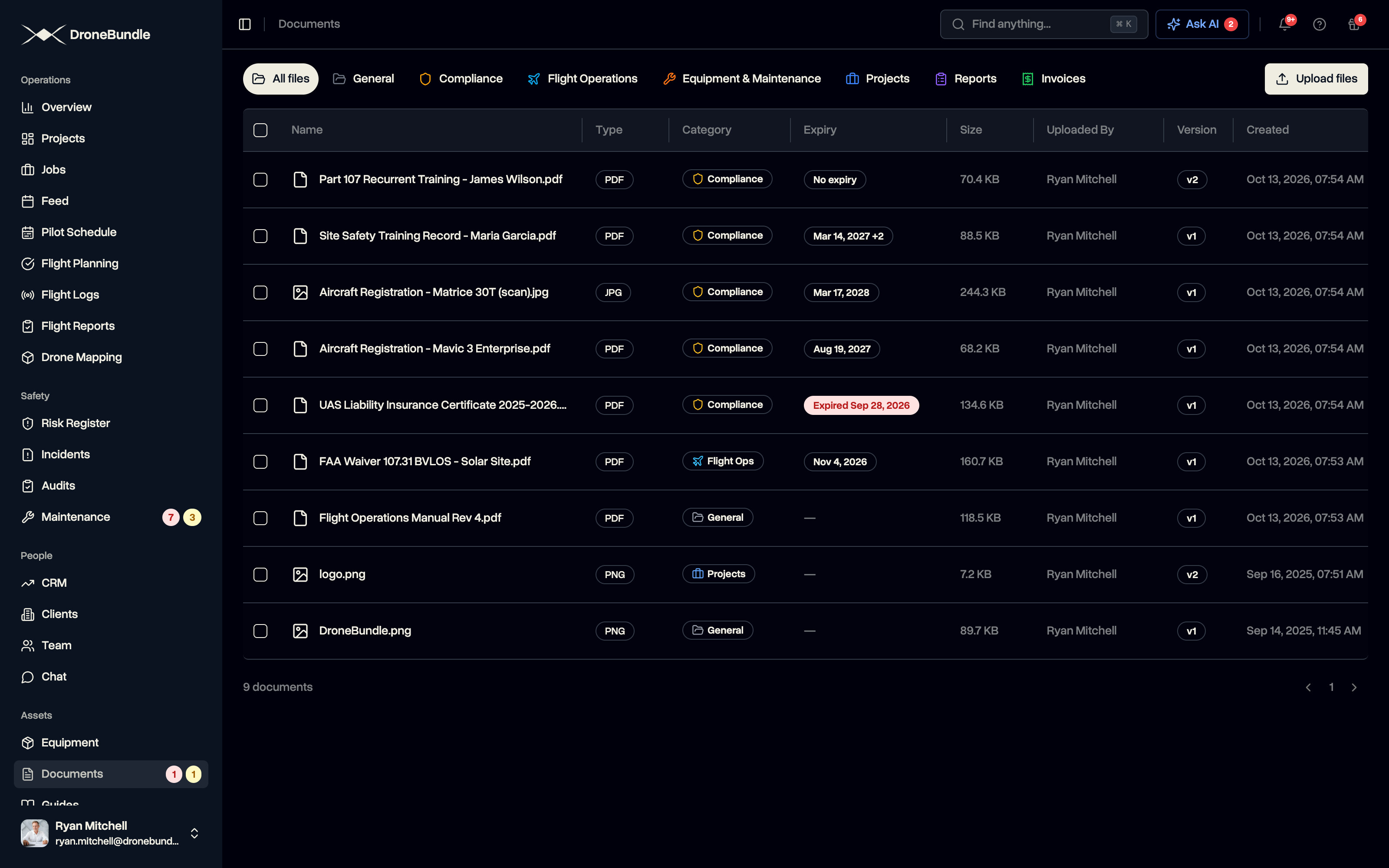Open Chat in the sidebar
Screen dimensions: 1389x868
(111, 676)
